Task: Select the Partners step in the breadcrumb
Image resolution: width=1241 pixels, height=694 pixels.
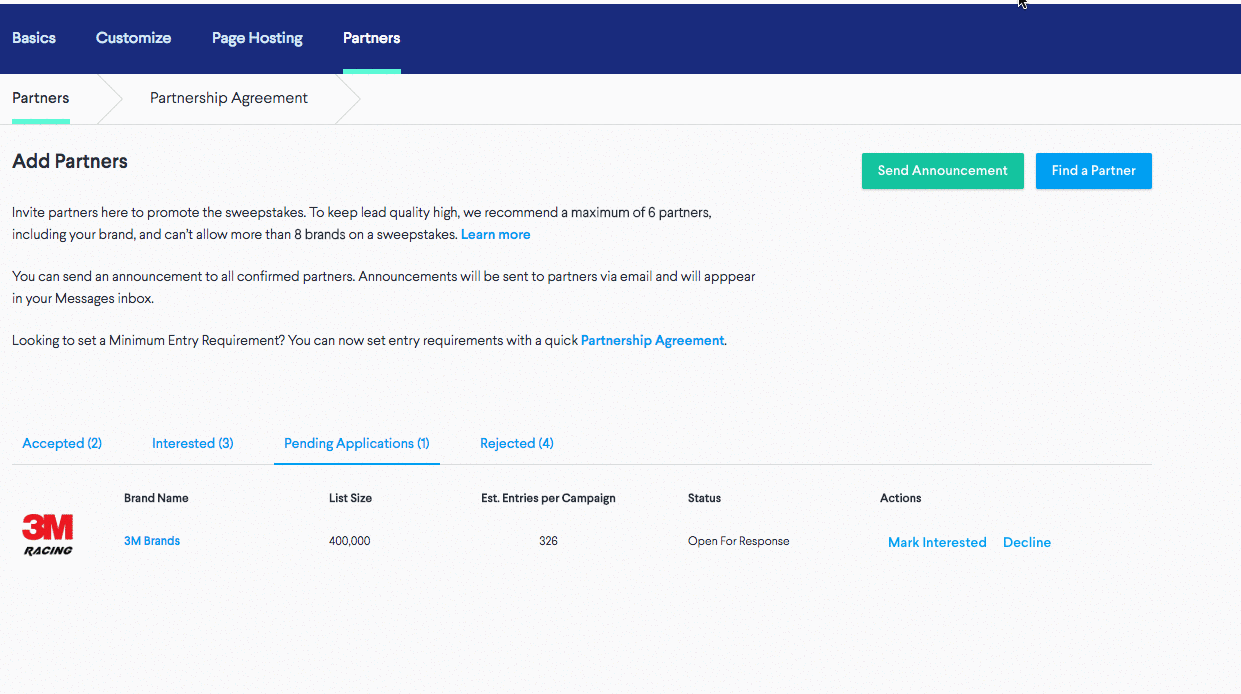Action: (x=41, y=98)
